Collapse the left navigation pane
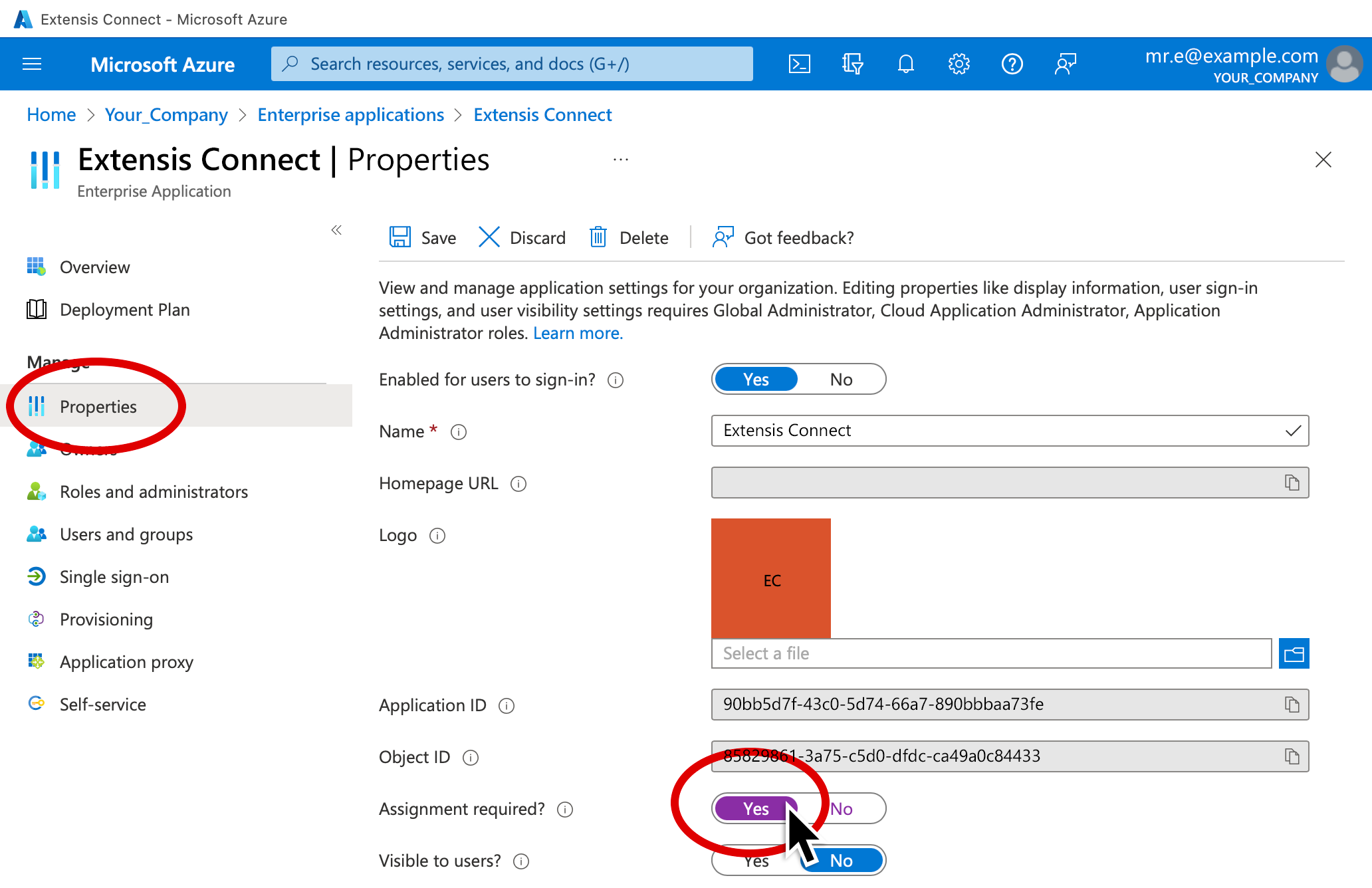 point(336,230)
